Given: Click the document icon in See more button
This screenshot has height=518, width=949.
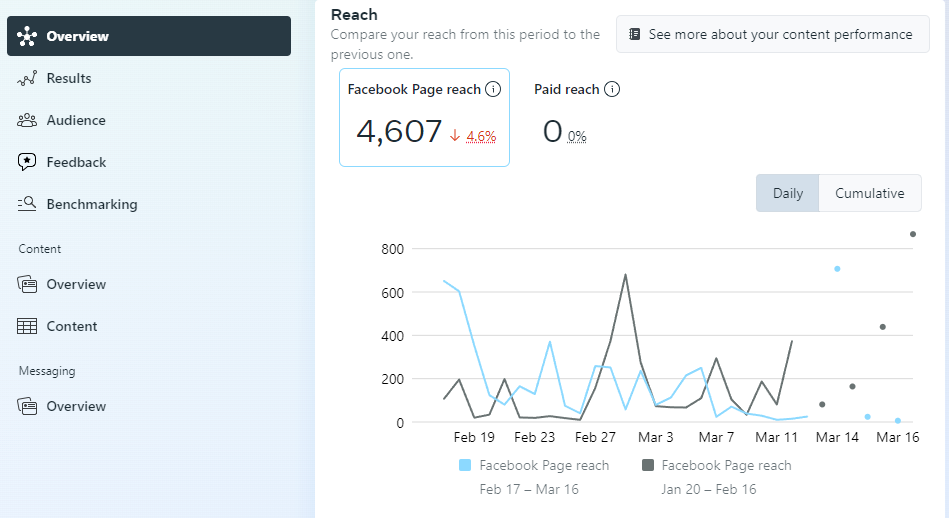Looking at the screenshot, I should tap(634, 34).
